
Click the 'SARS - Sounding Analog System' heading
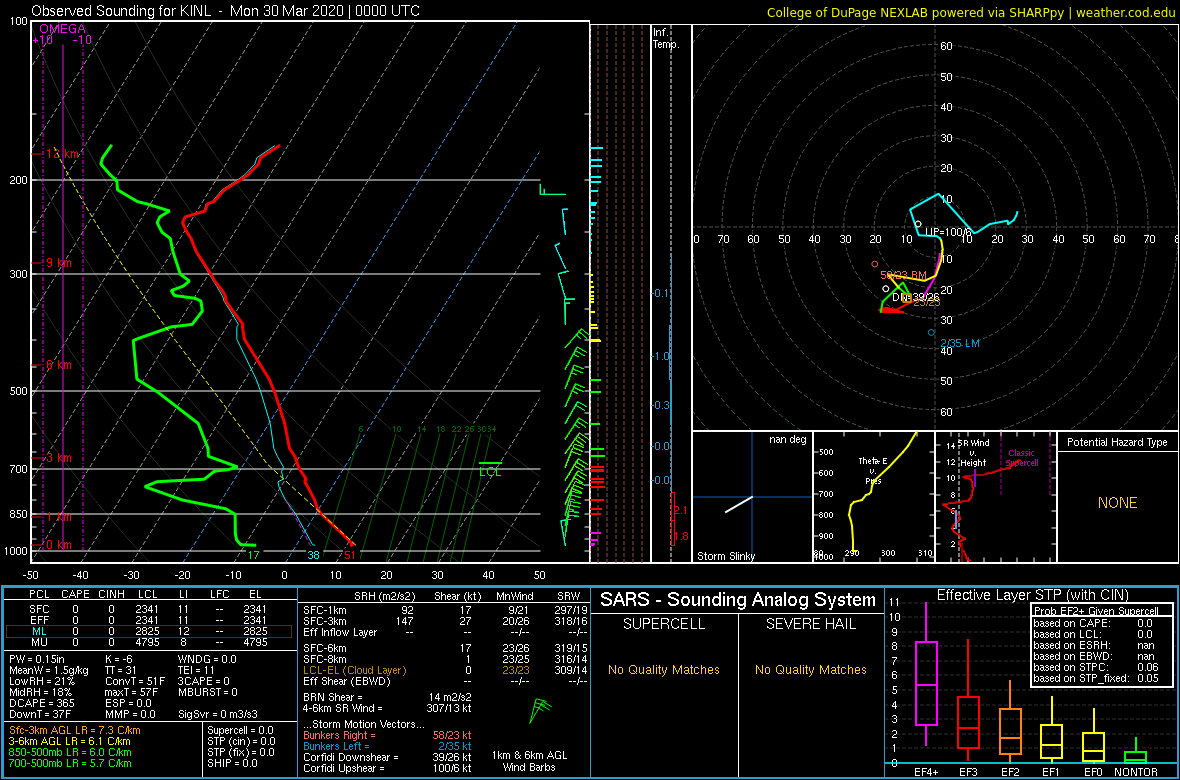point(738,600)
